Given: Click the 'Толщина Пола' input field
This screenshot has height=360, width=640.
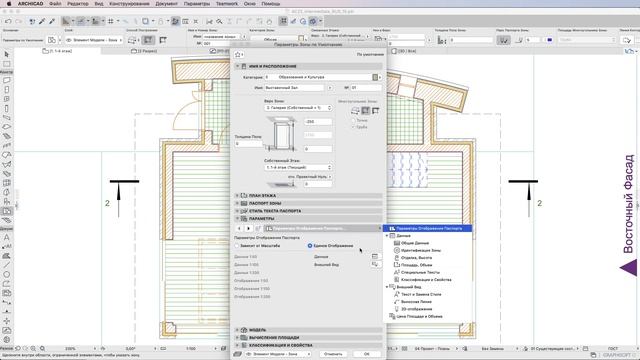Looking at the screenshot, I should (248, 144).
